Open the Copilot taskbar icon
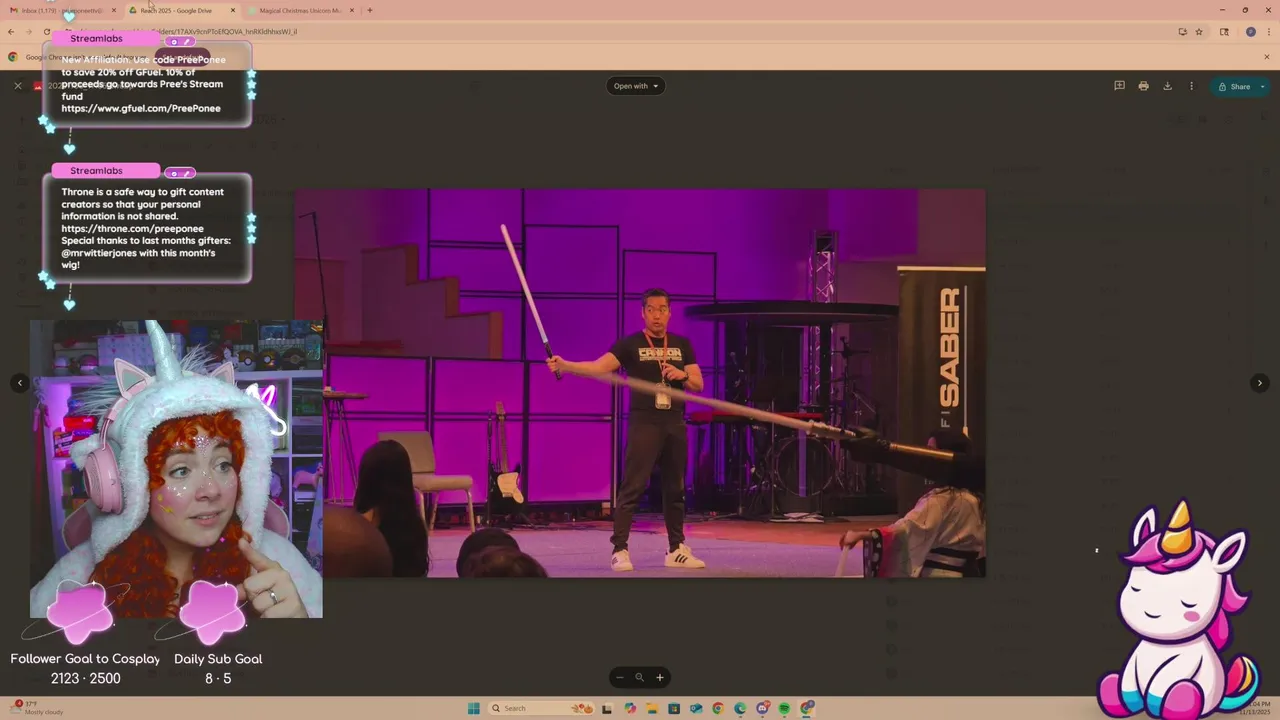This screenshot has width=1280, height=720. 630,708
